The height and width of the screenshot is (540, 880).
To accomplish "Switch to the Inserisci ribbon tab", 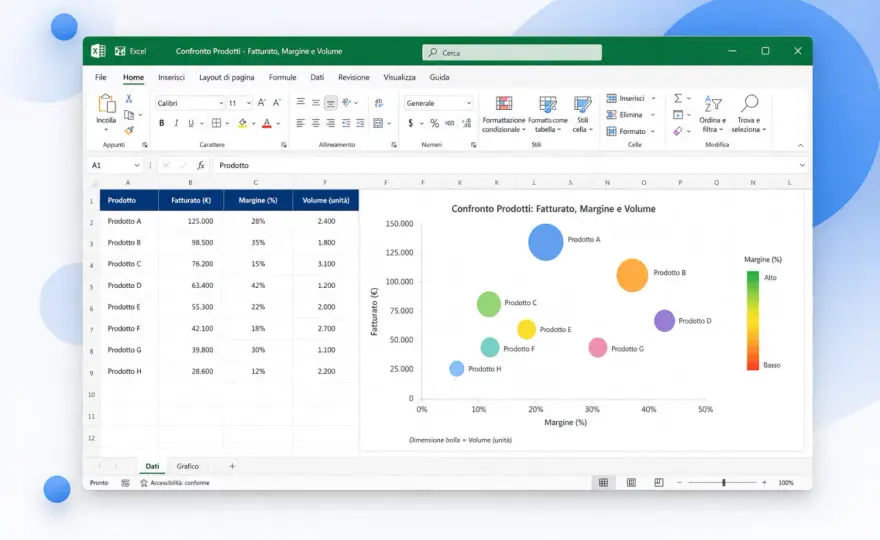I will click(x=171, y=77).
